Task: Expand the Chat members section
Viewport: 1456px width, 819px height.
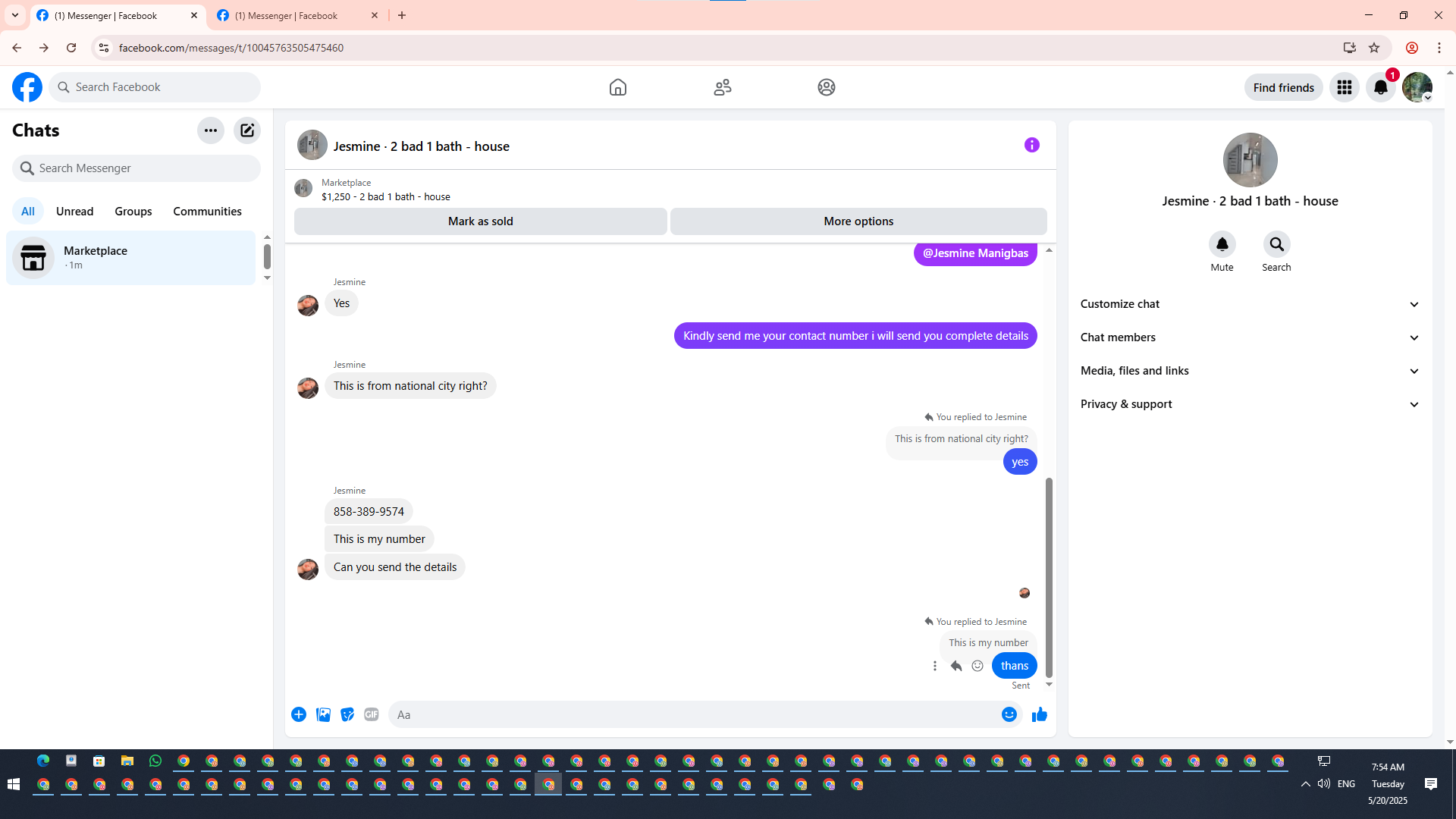Action: click(1250, 337)
